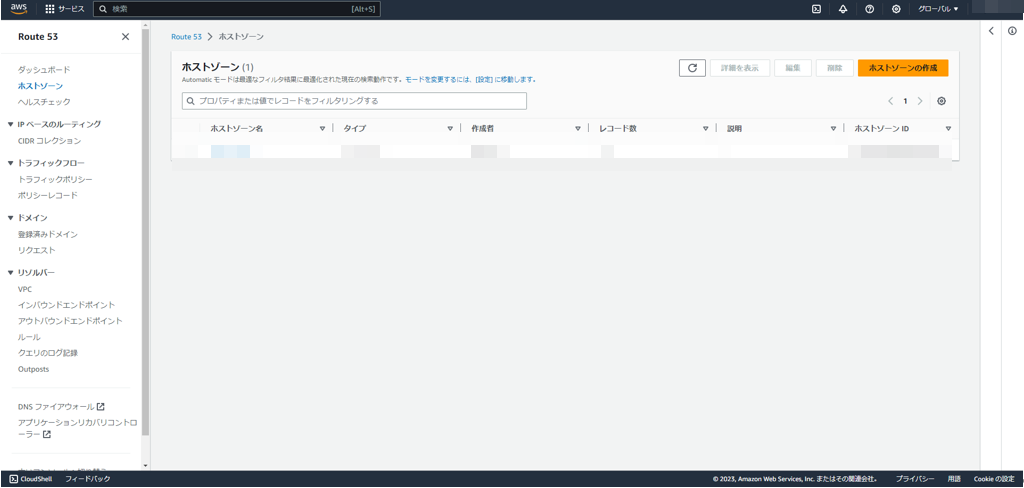This screenshot has width=1024, height=488.
Task: Click 編集 button
Action: coord(793,68)
